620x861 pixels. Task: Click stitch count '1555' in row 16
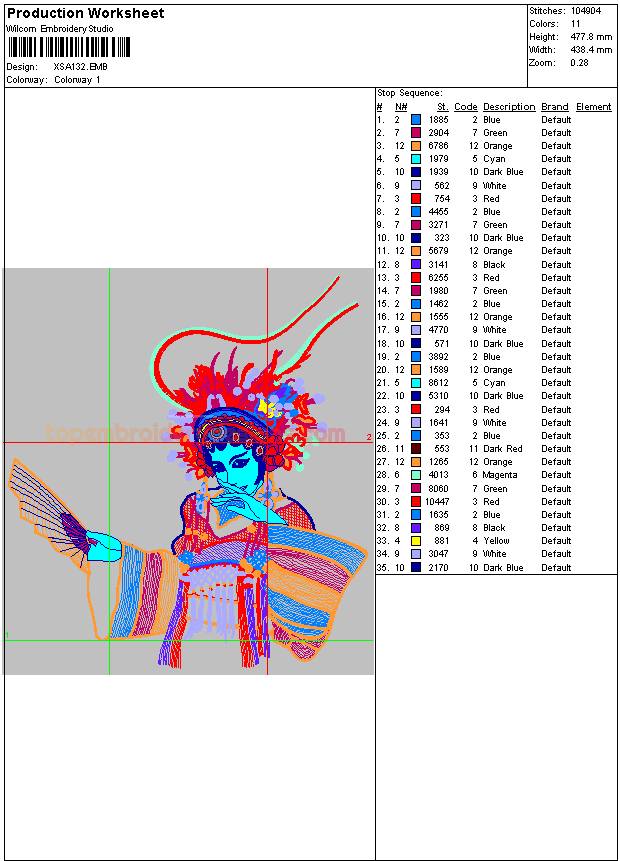coord(439,317)
